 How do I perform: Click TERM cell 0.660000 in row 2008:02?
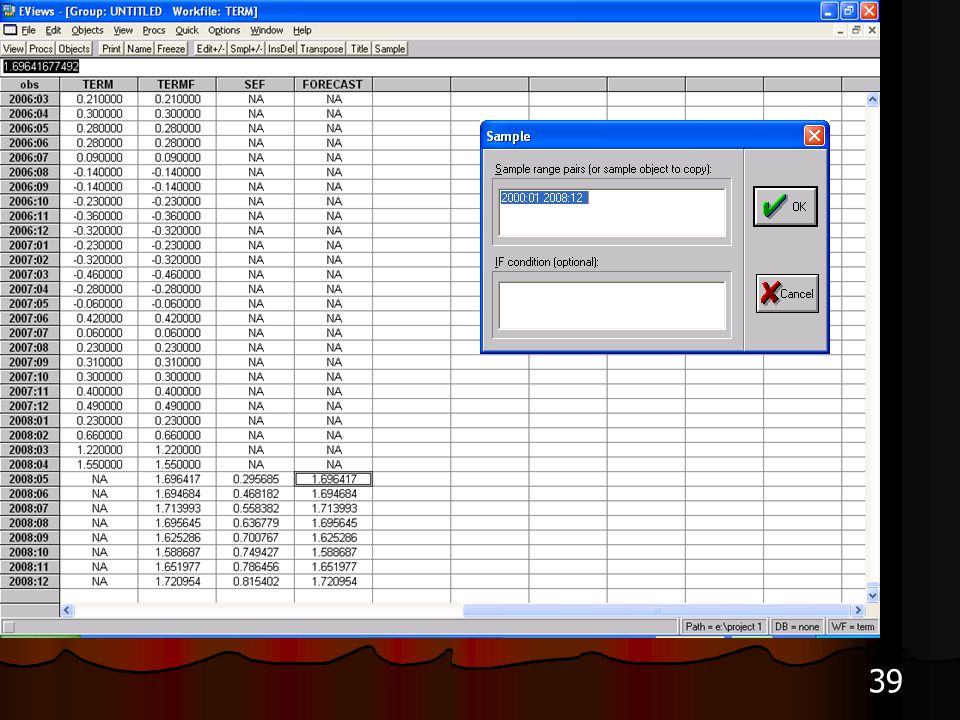point(98,435)
